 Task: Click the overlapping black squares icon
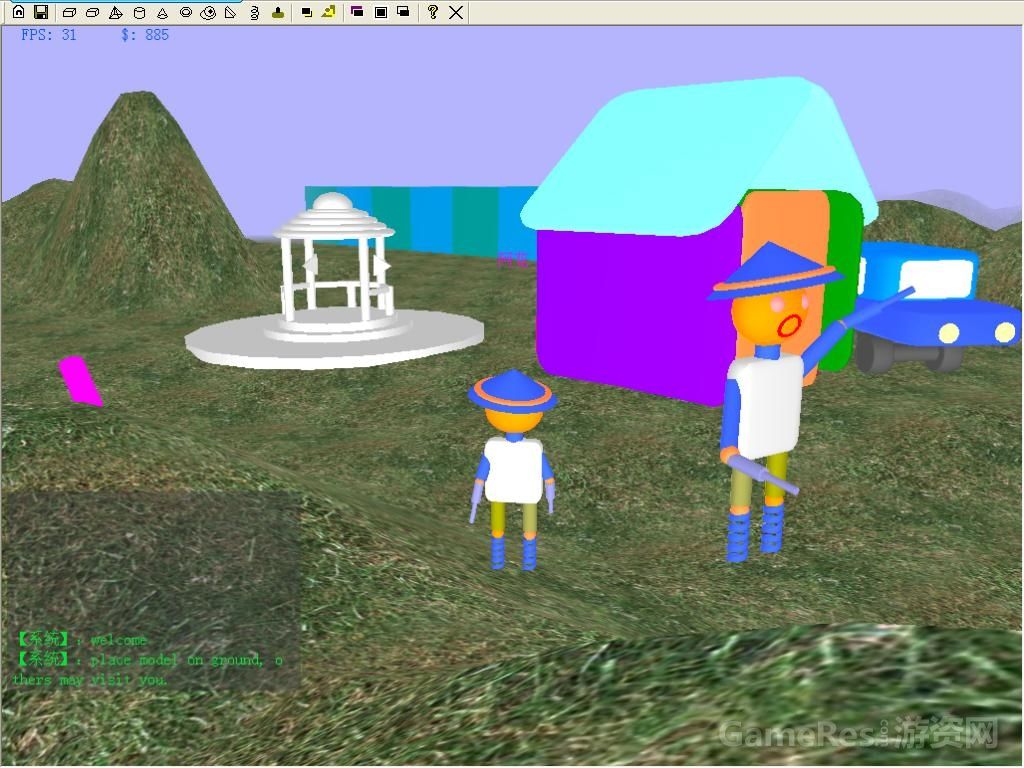[x=306, y=12]
